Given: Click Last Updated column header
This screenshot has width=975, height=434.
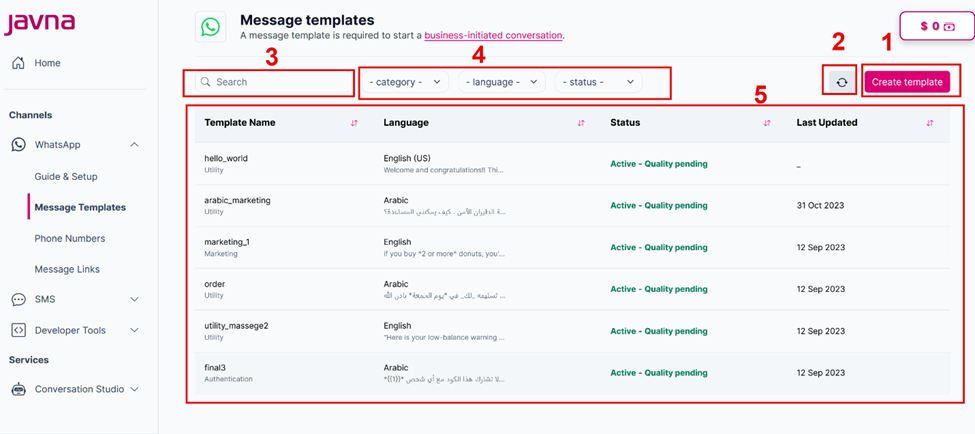Looking at the screenshot, I should pos(827,123).
